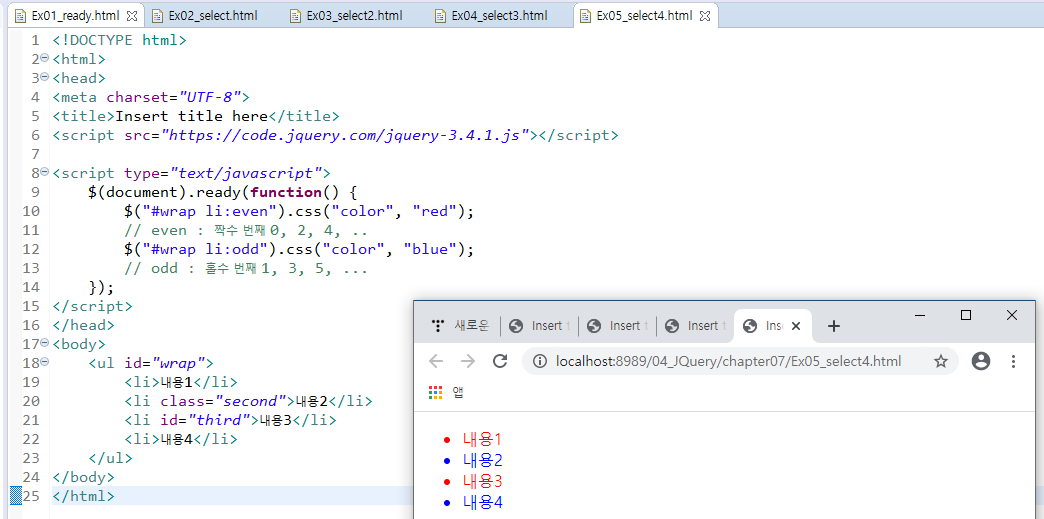Viewport: 1044px width, 519px height.
Task: Click the DOCTYPE html declaration line
Action: 120,39
